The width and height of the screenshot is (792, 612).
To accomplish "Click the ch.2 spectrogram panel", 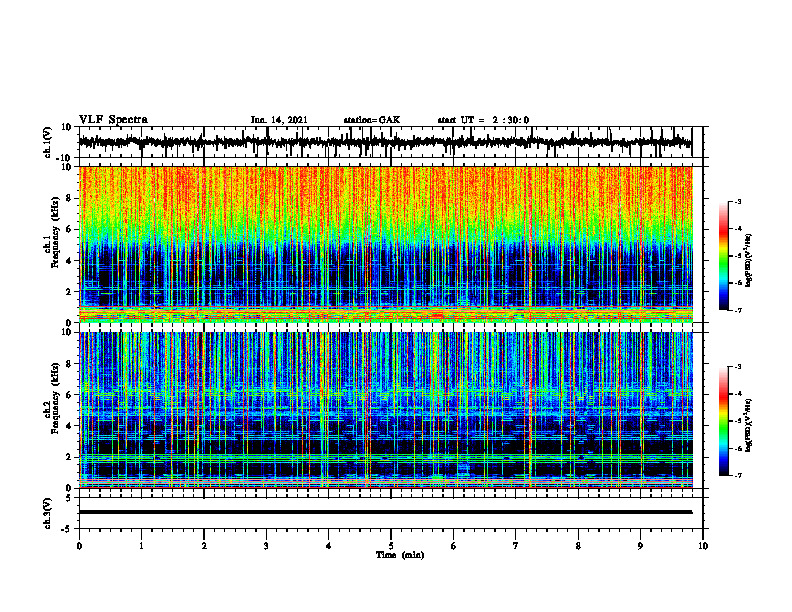I will click(x=386, y=410).
